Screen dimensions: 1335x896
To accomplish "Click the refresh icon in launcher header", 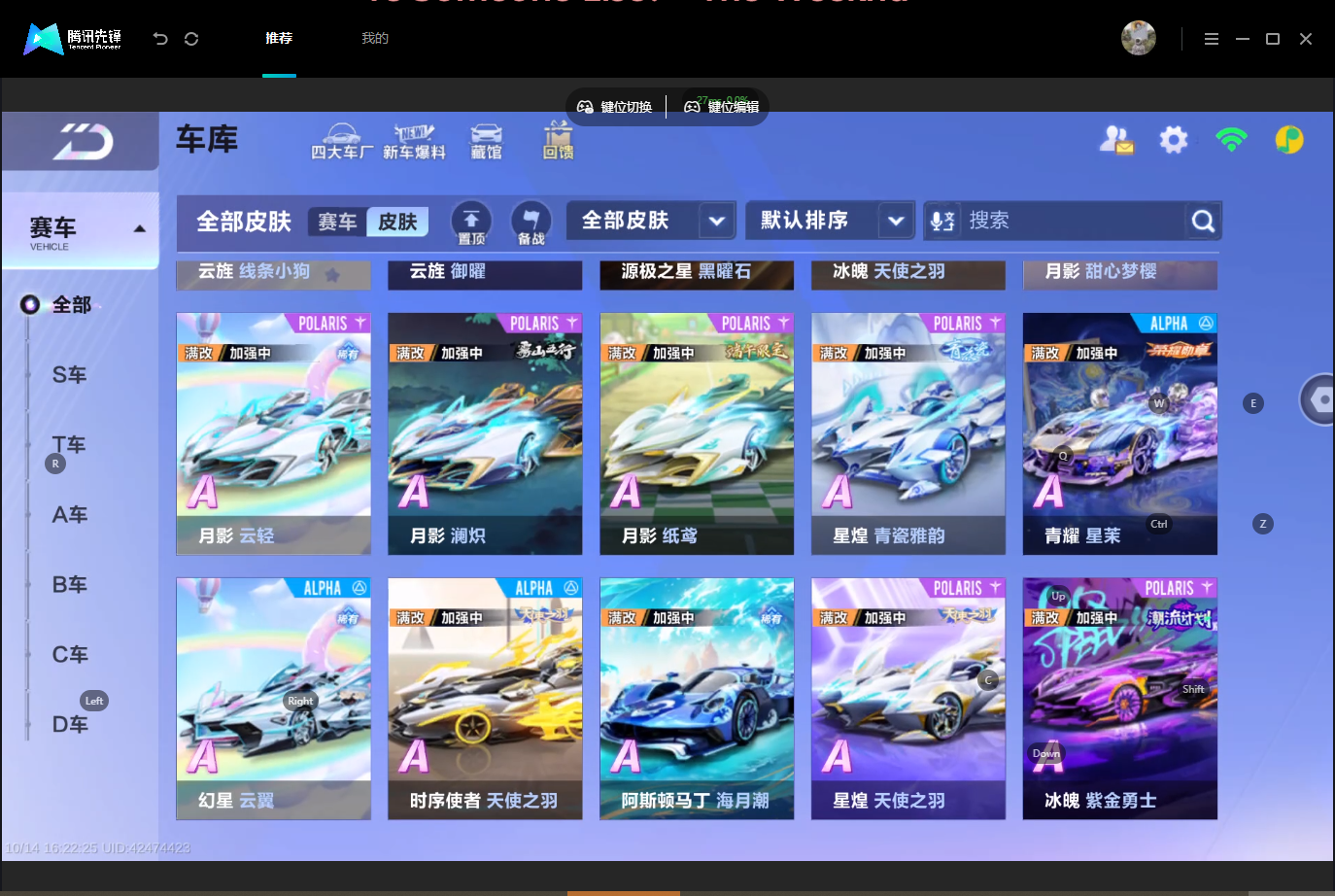I will click(x=191, y=39).
